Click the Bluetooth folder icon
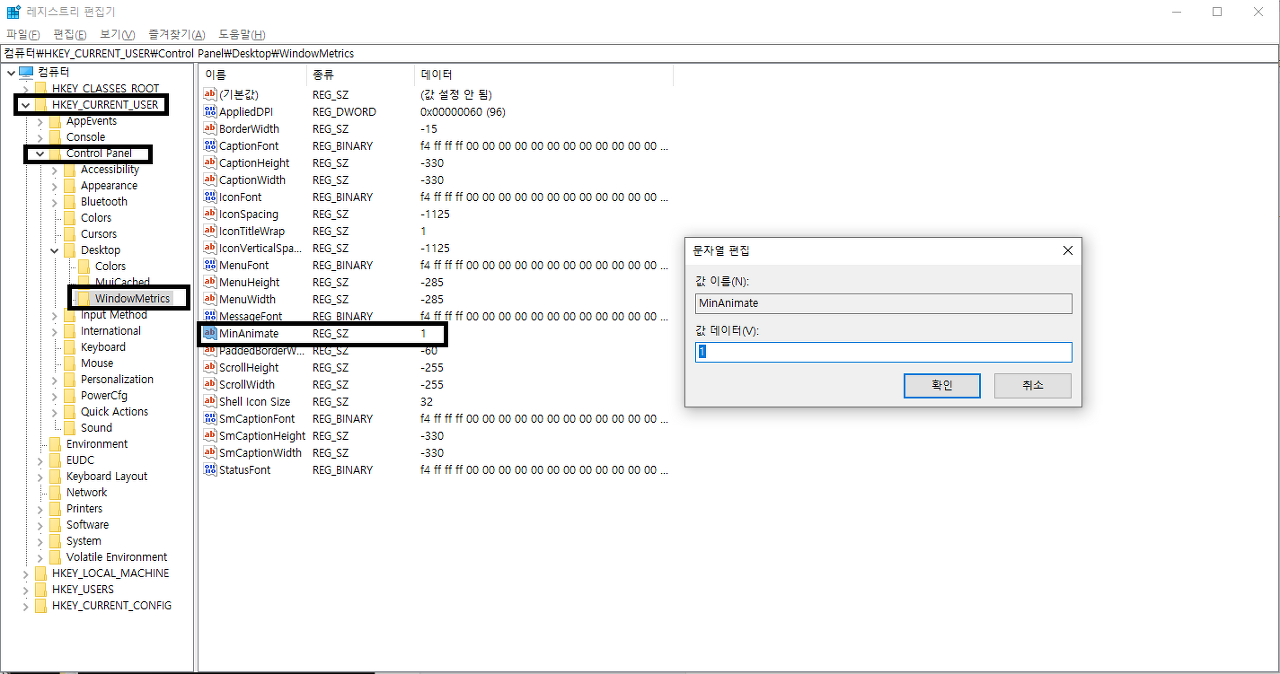The height and width of the screenshot is (674, 1280). pos(69,201)
